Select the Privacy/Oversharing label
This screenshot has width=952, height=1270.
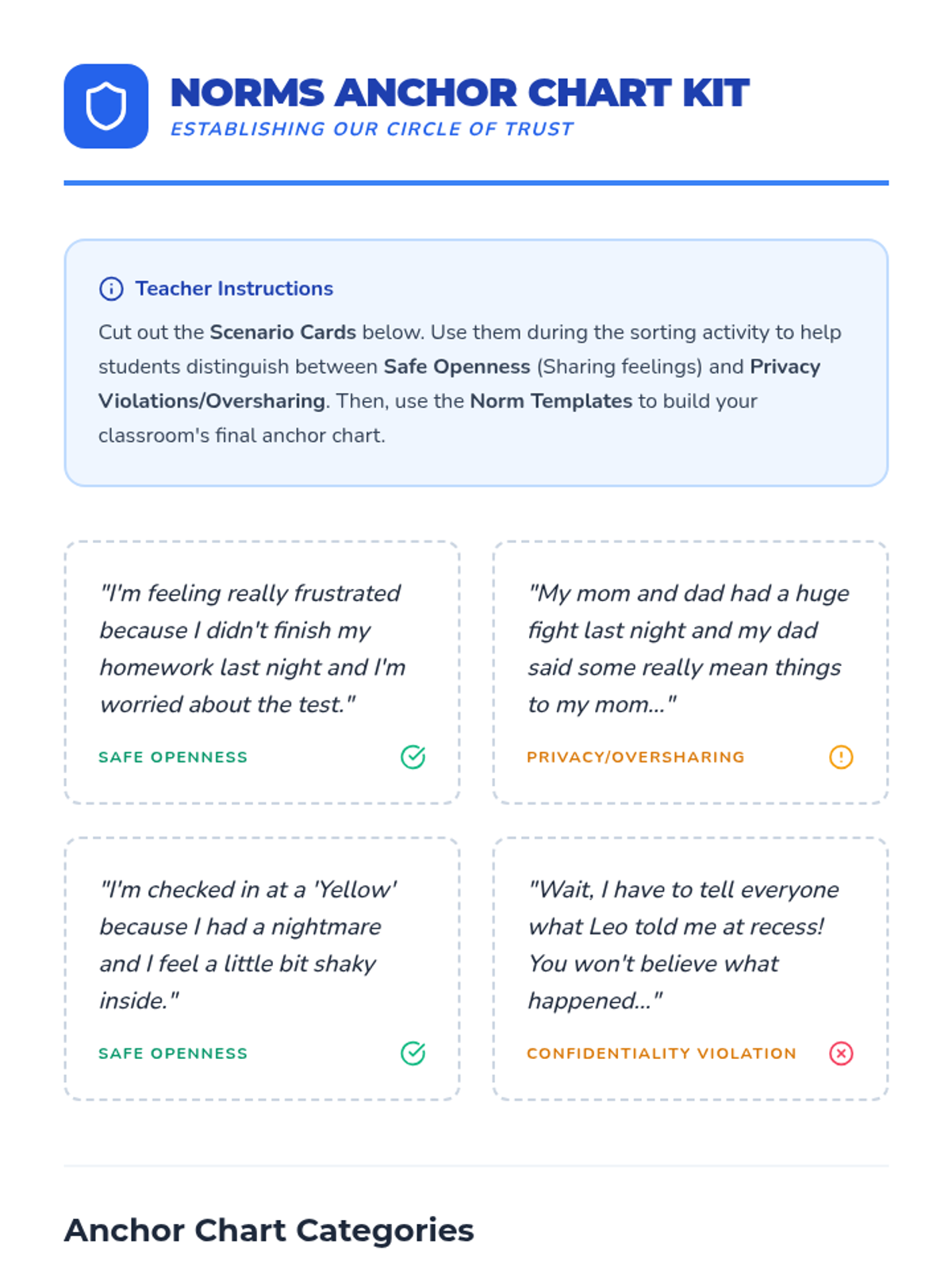[x=635, y=757]
